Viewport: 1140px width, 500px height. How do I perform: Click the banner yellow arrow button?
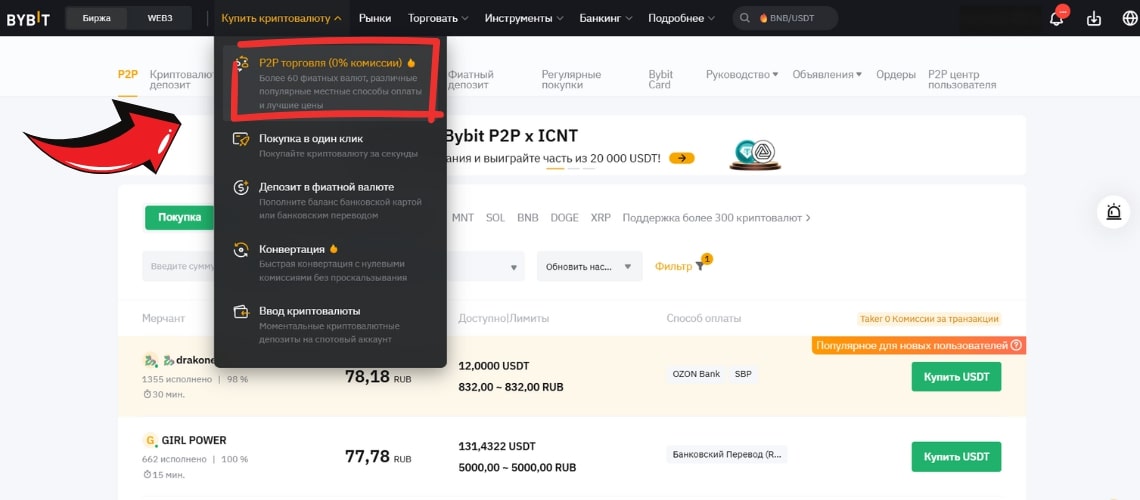pos(682,158)
